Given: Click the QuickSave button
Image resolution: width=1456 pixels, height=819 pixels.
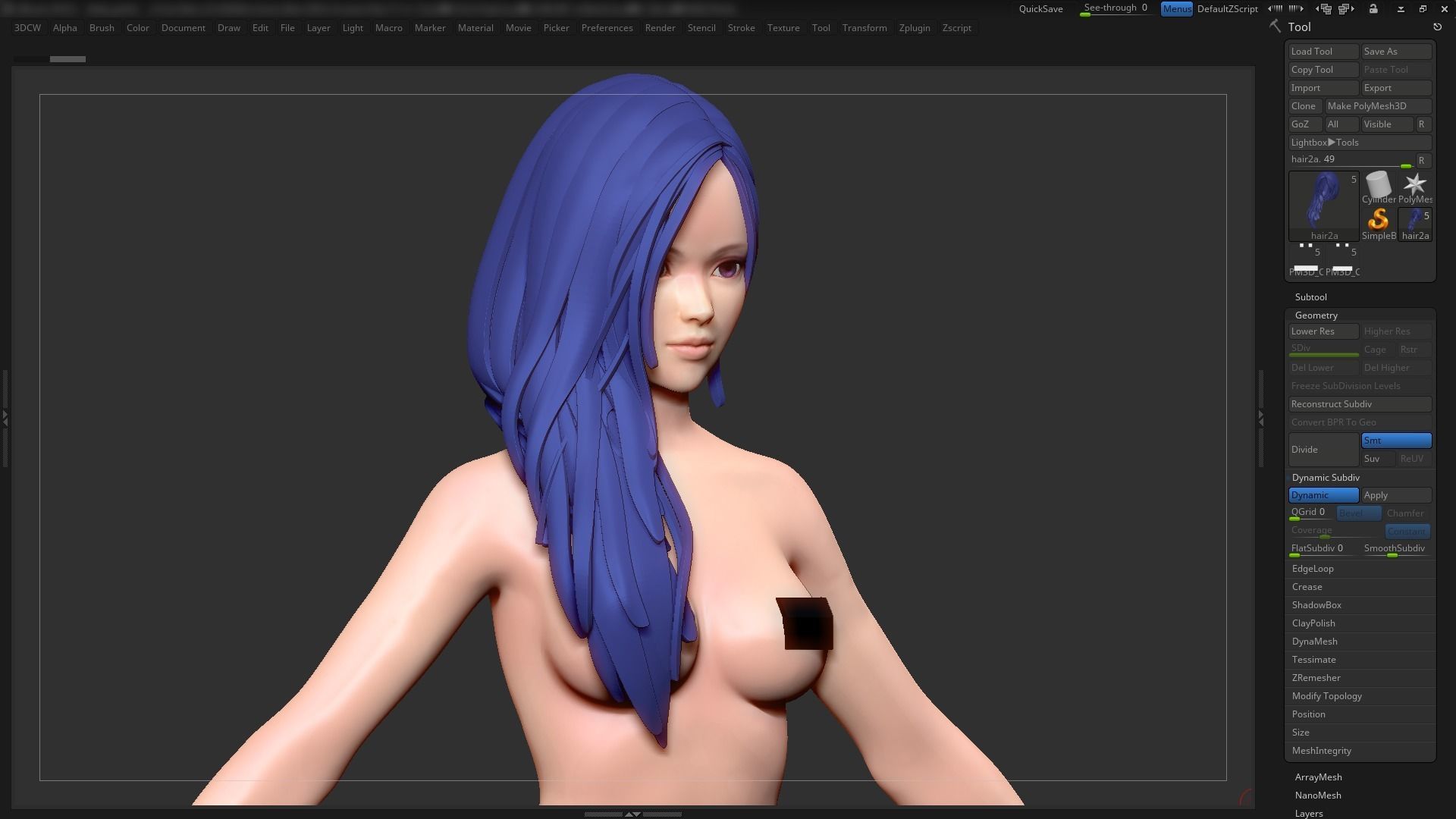Looking at the screenshot, I should 1040,9.
